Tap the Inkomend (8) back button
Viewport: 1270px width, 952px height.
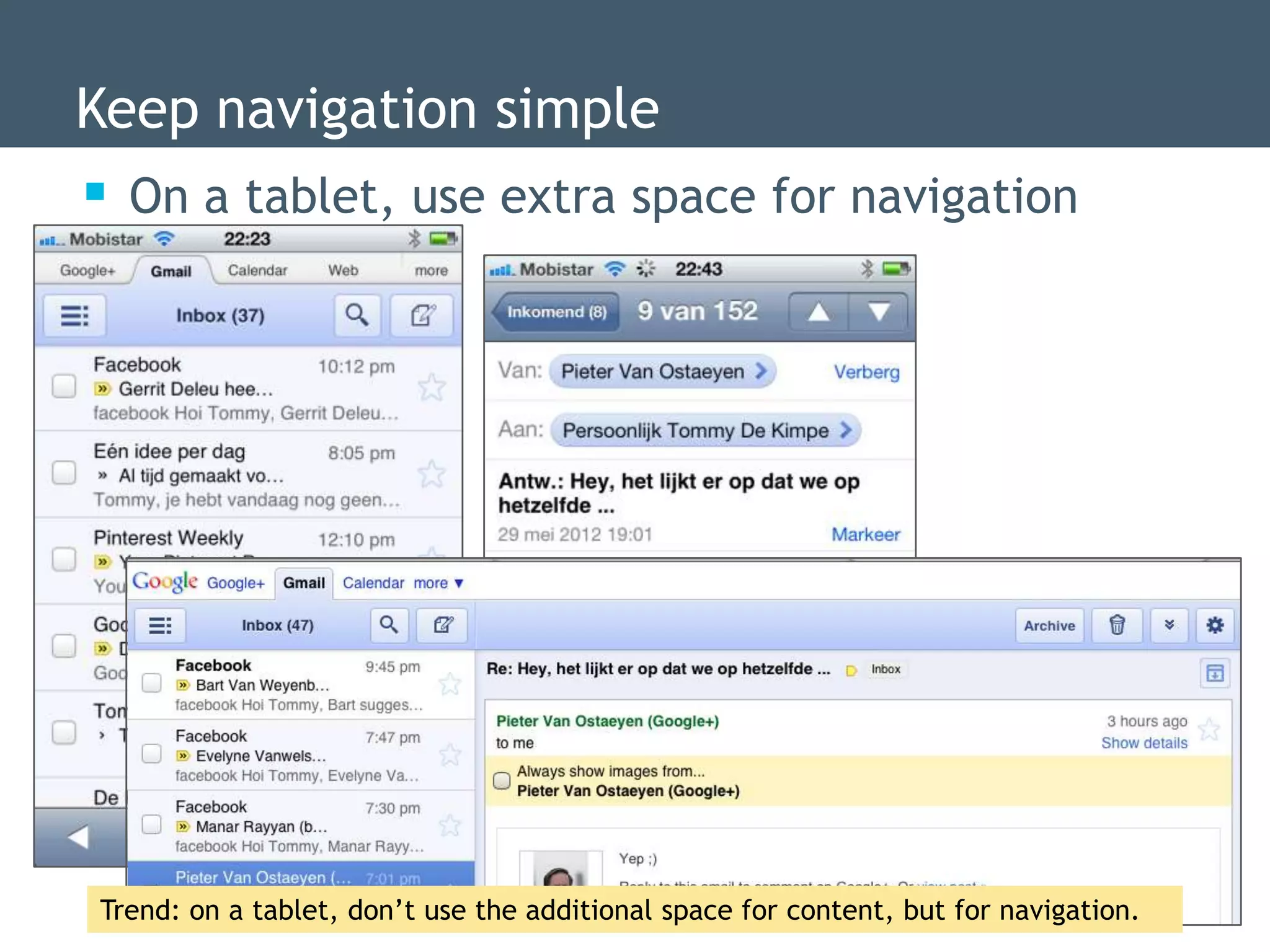pyautogui.click(x=556, y=312)
